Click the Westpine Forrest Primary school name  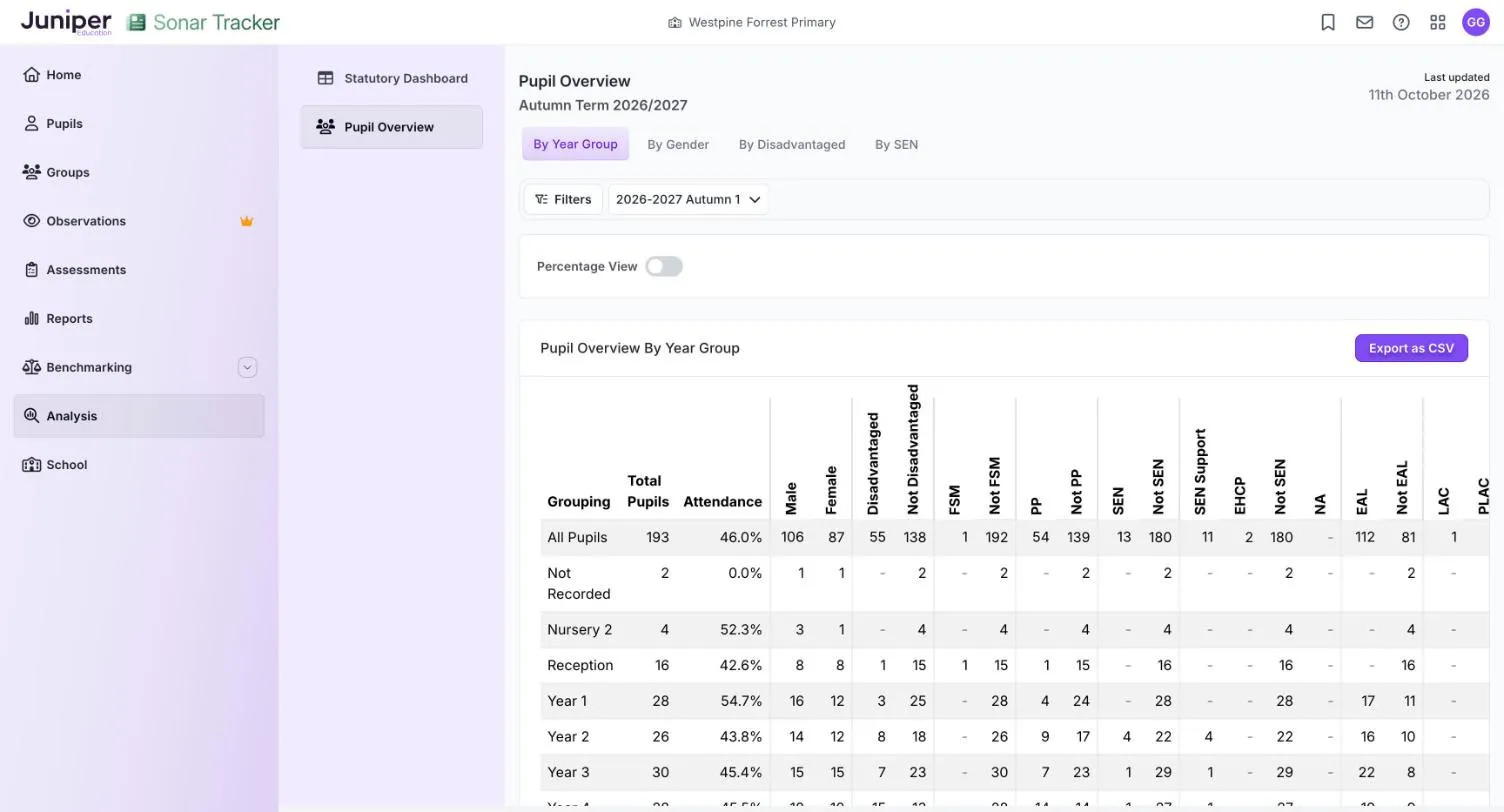(x=762, y=22)
